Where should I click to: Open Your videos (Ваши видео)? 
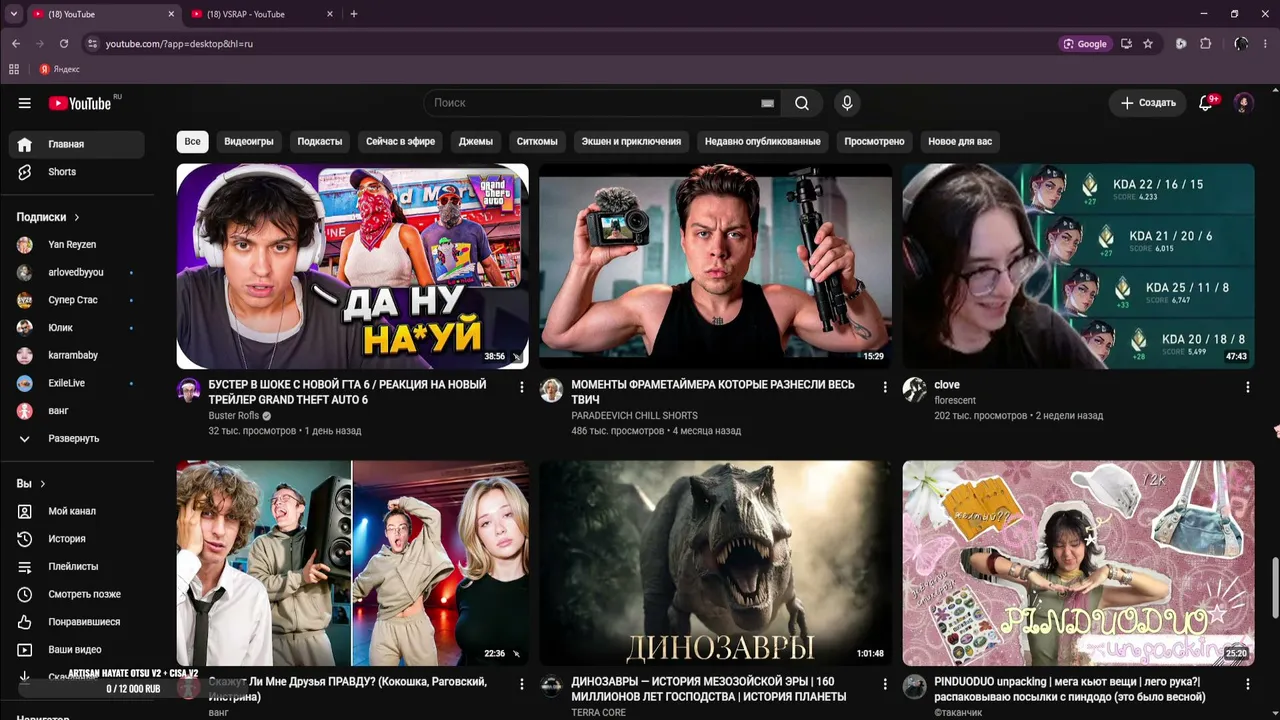pos(76,649)
